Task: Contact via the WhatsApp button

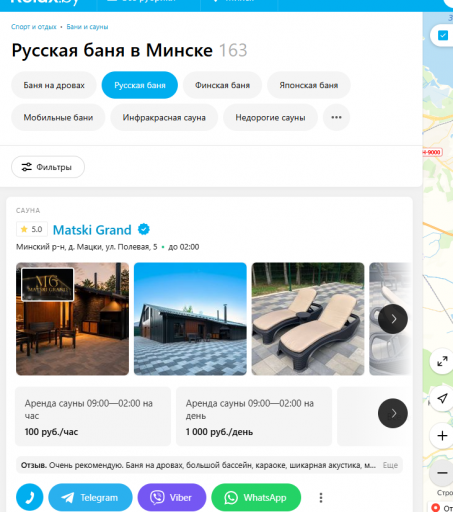Action: click(x=256, y=497)
